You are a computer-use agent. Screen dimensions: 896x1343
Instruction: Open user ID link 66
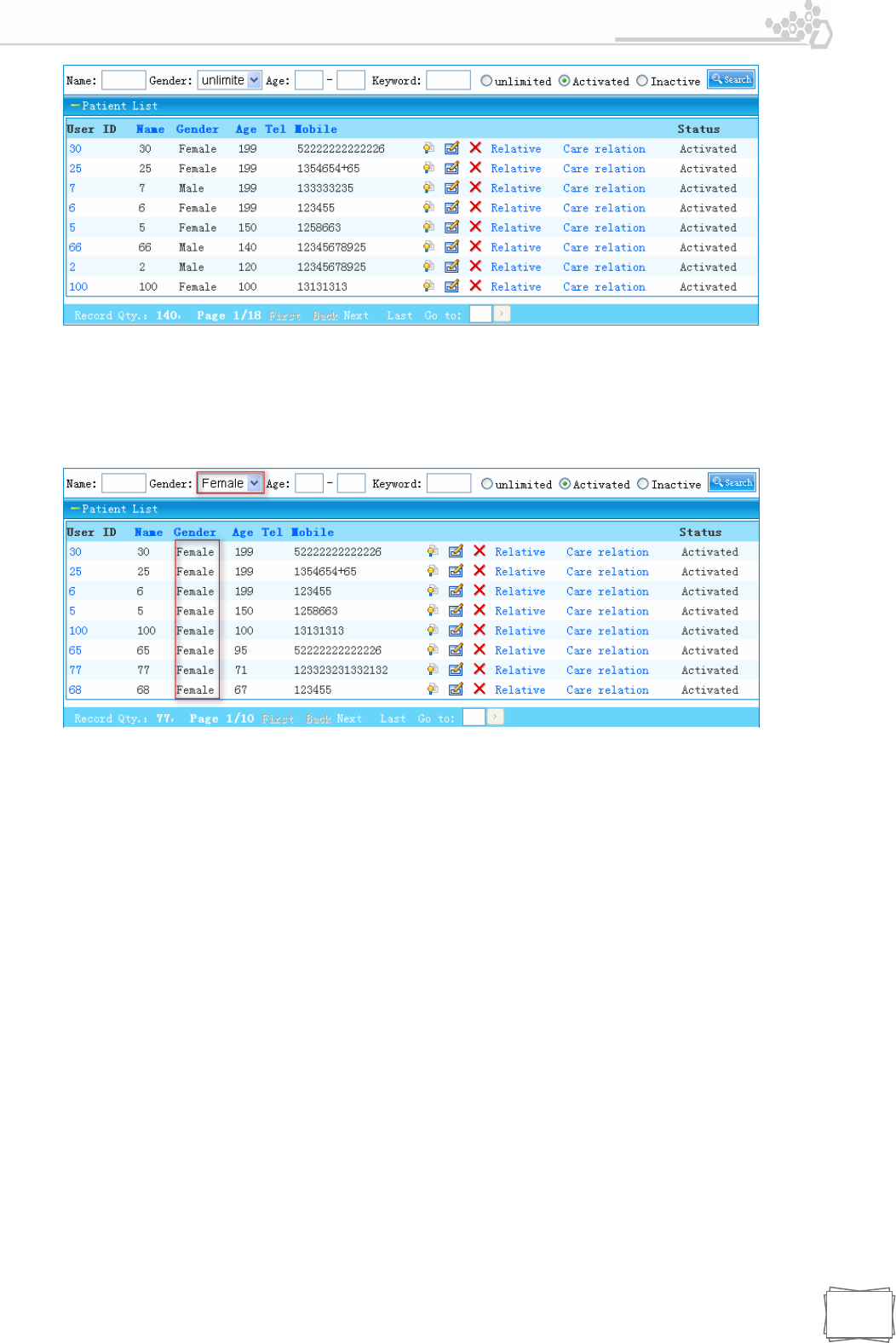[x=76, y=247]
